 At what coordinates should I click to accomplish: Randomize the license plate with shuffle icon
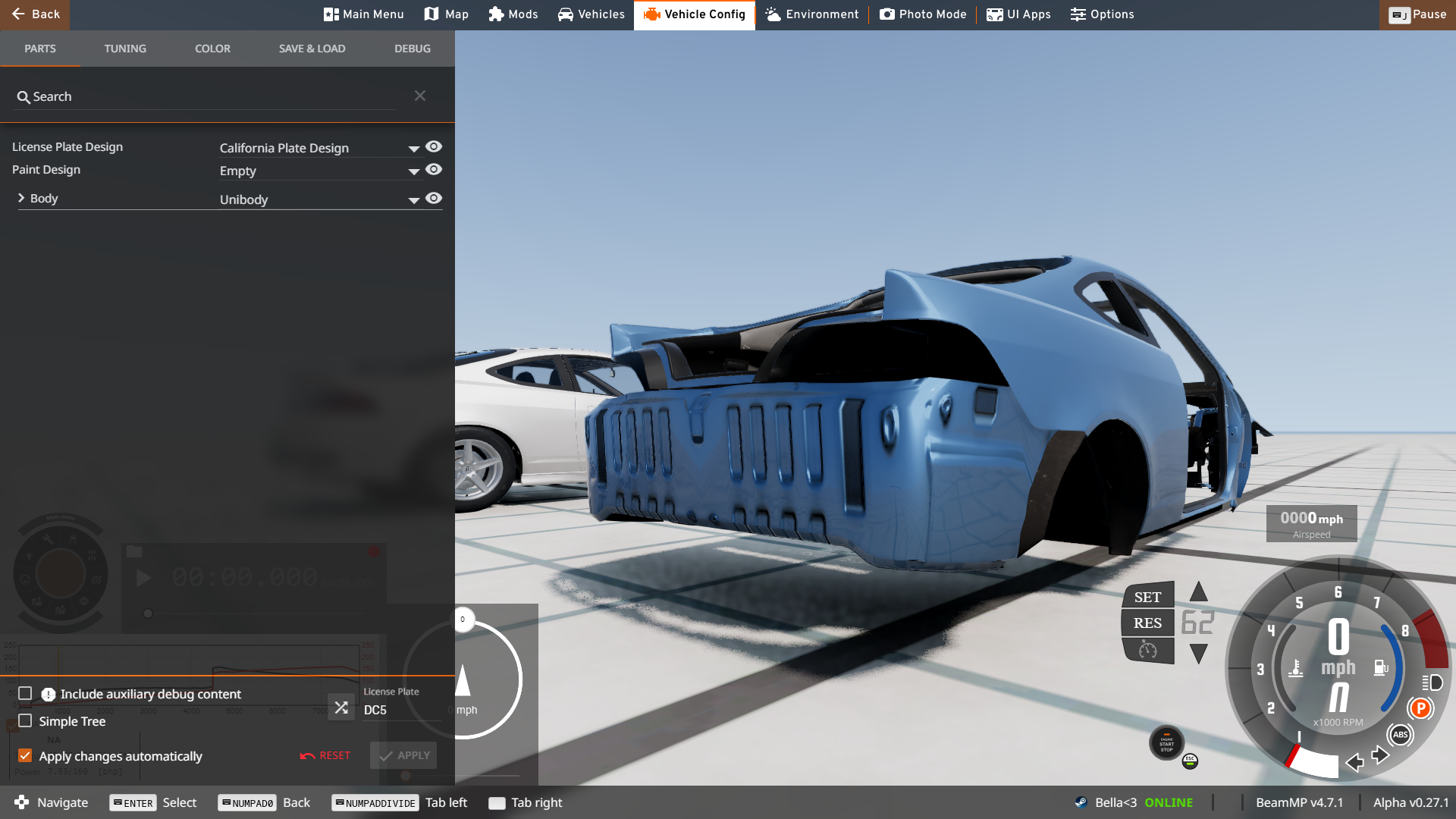(x=341, y=708)
